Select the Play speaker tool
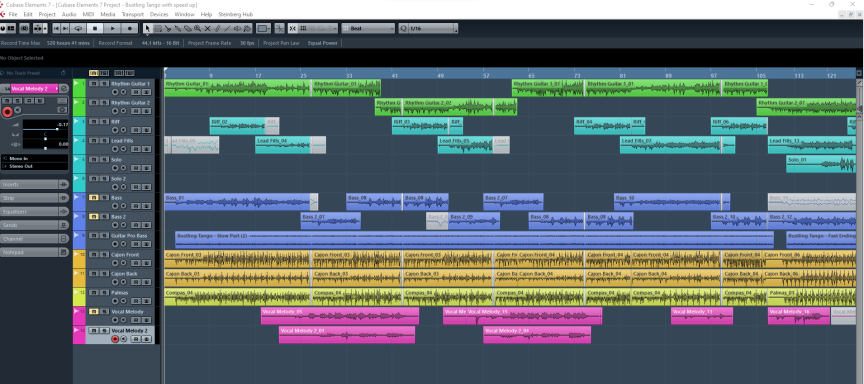This screenshot has width=864, height=384. point(237,28)
